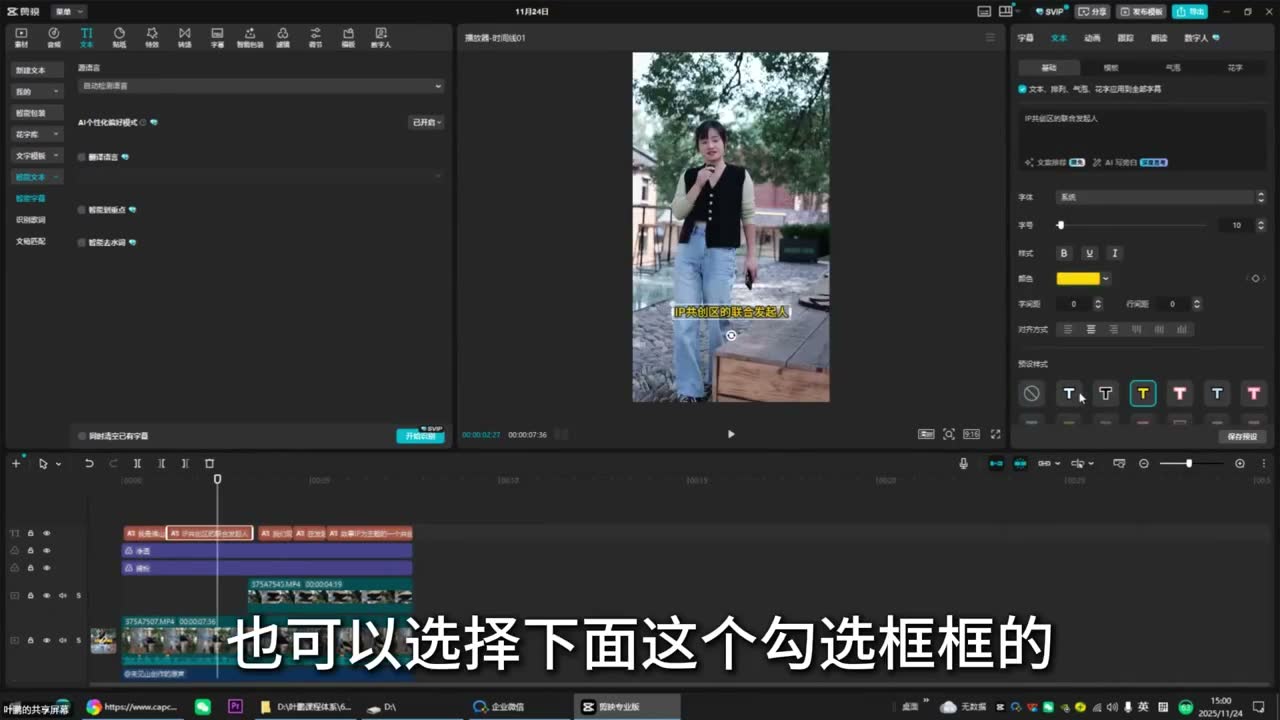Click the center text alignment icon
The width and height of the screenshot is (1280, 720).
coord(1091,329)
